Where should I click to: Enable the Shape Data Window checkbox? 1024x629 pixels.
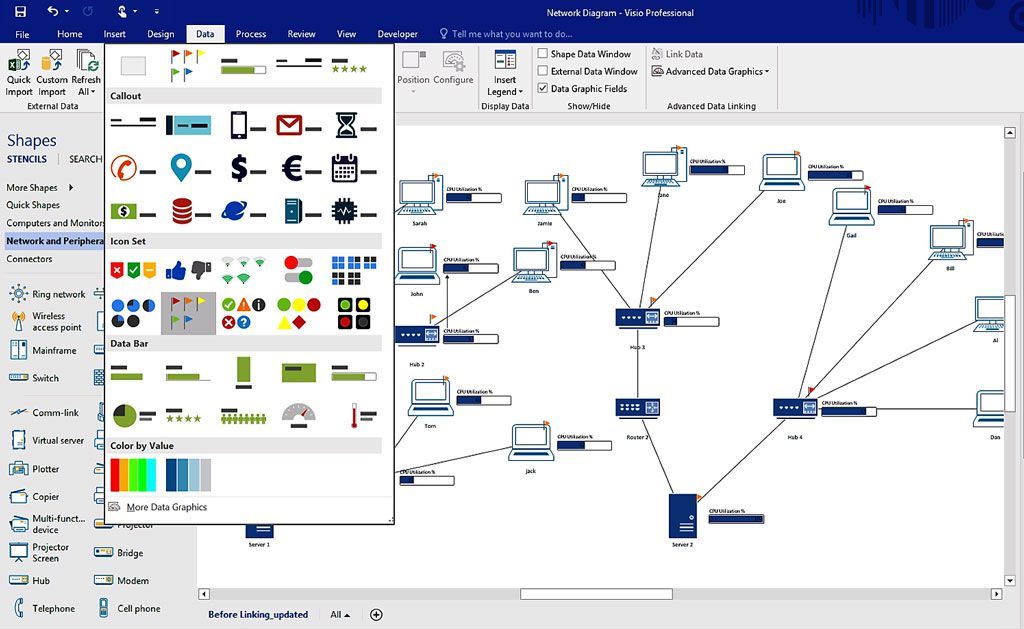tap(543, 54)
